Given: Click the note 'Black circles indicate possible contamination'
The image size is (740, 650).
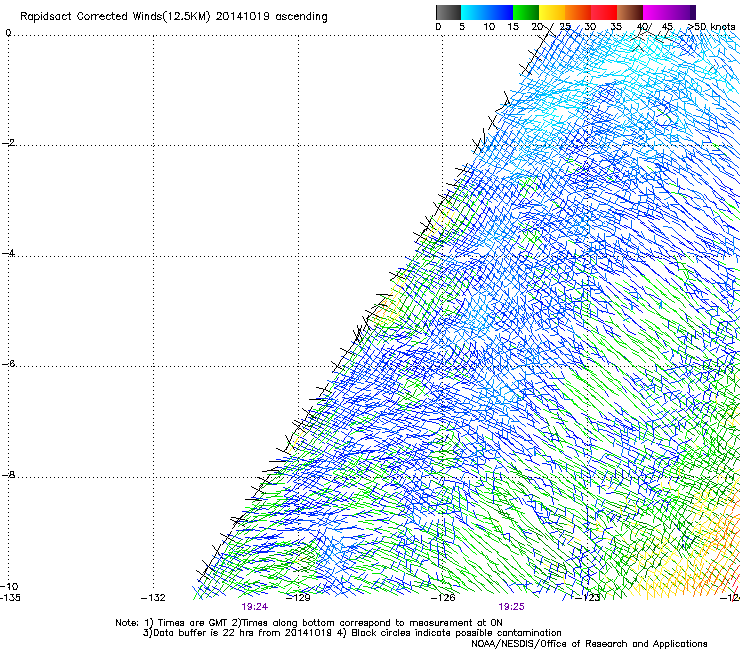Looking at the screenshot, I should click(x=456, y=633).
